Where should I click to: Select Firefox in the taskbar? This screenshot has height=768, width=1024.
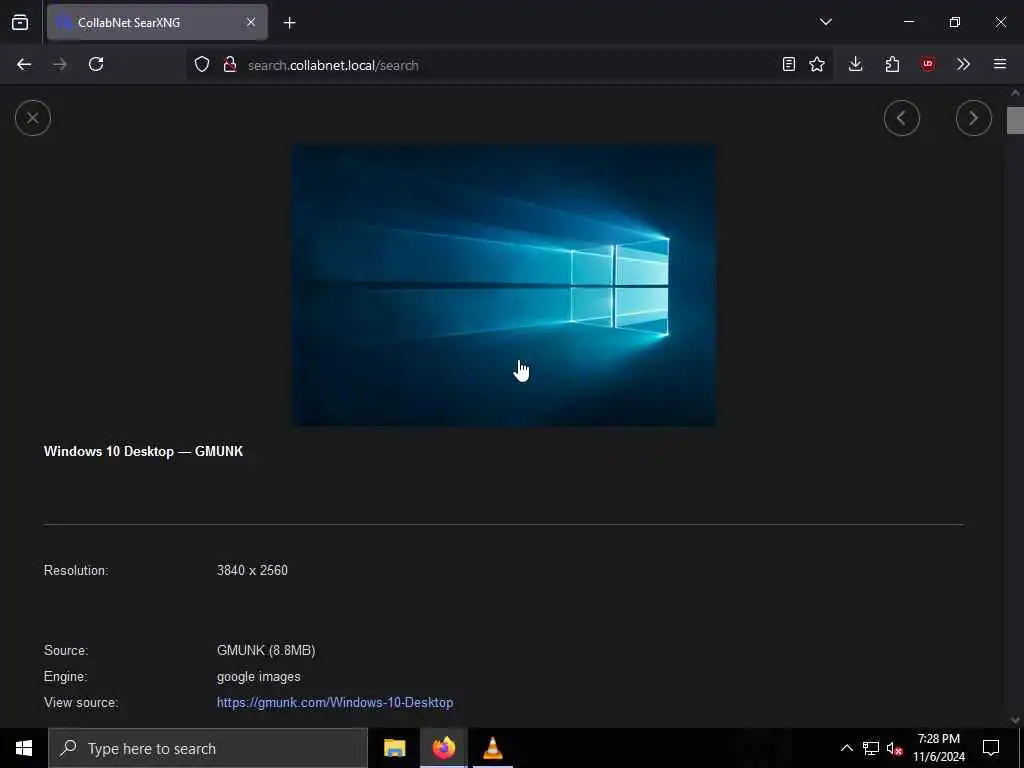coord(443,748)
